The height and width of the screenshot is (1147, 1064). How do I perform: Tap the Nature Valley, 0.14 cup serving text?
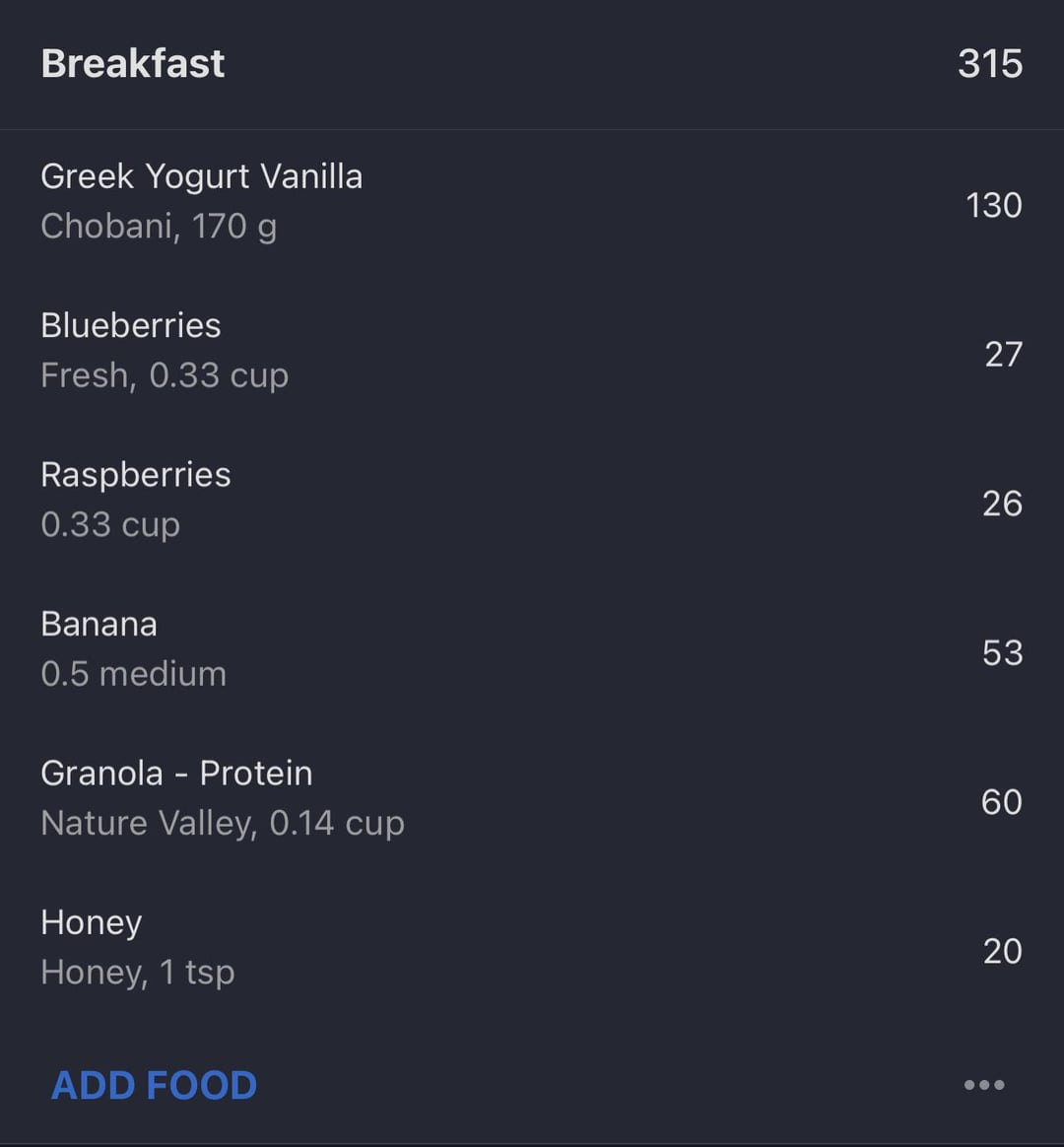[223, 824]
